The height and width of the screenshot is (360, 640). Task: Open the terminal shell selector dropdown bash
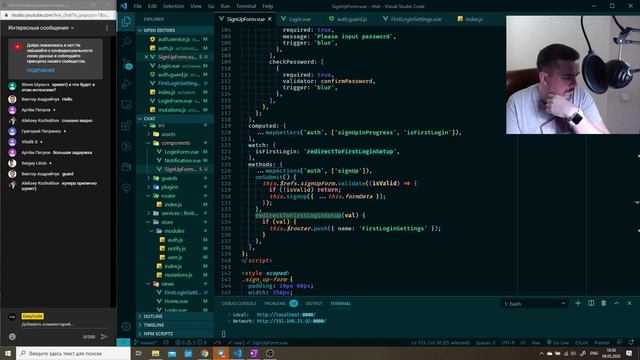(x=534, y=304)
